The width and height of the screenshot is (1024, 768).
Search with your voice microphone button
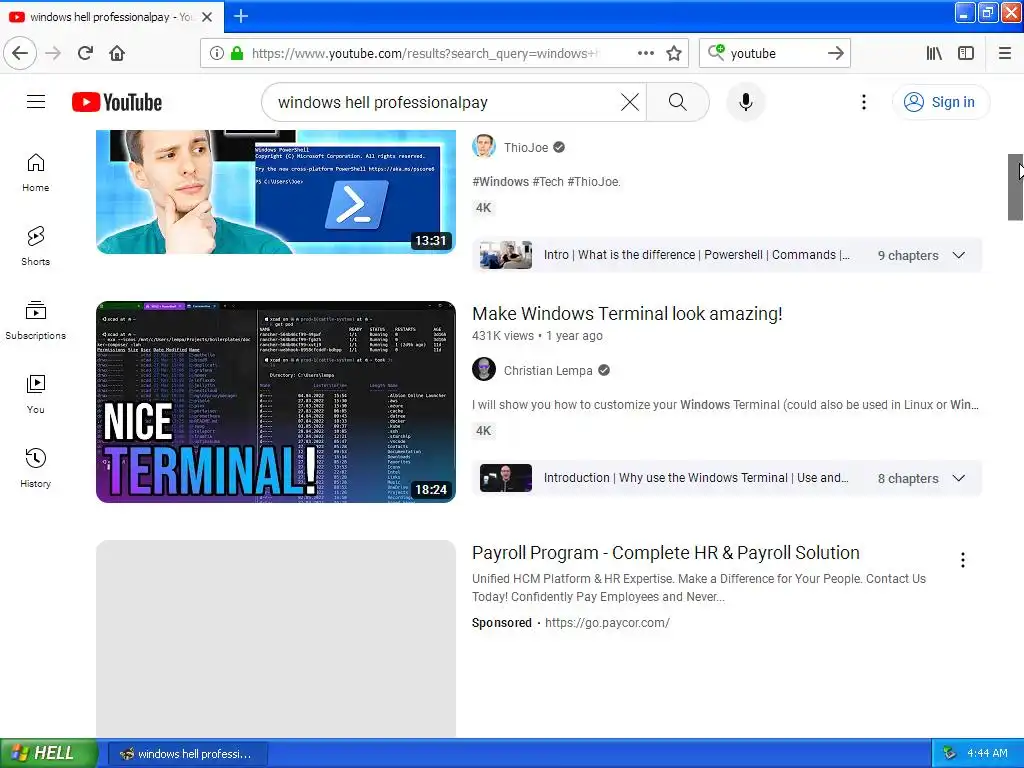pos(745,102)
